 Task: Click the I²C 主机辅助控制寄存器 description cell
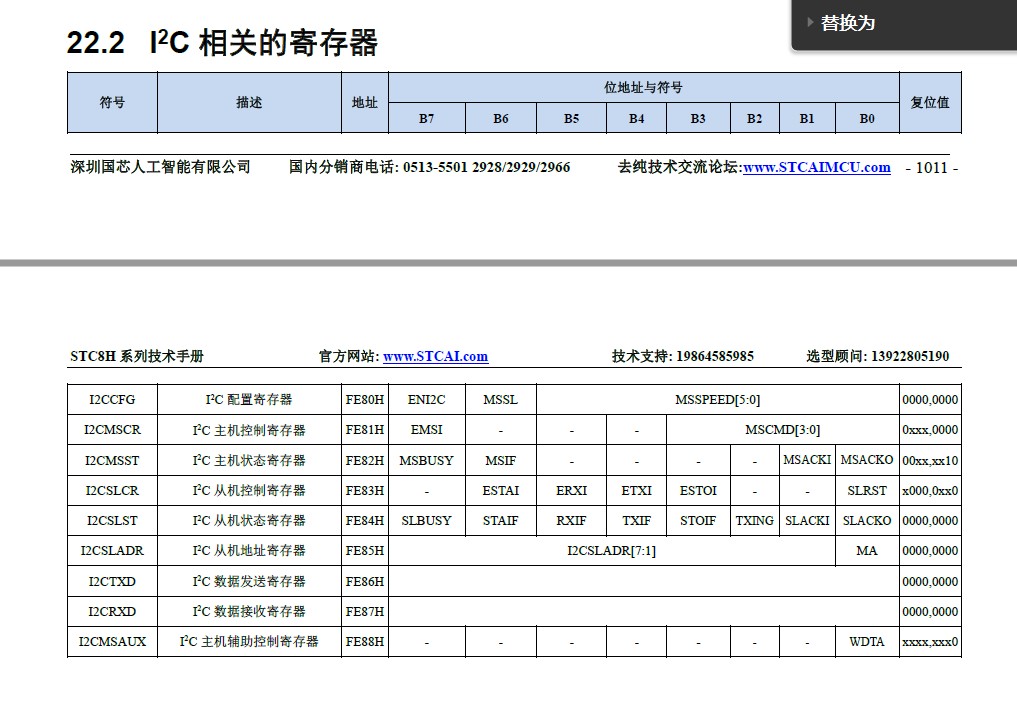point(249,641)
